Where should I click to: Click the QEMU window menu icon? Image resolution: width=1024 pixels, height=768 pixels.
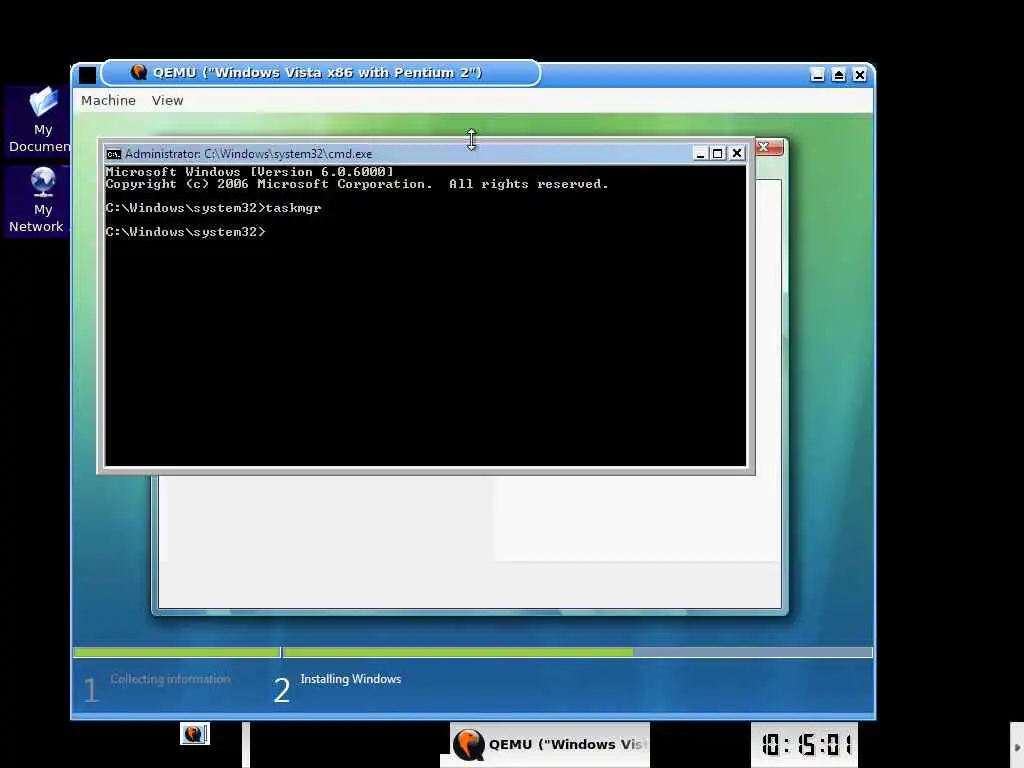(88, 74)
